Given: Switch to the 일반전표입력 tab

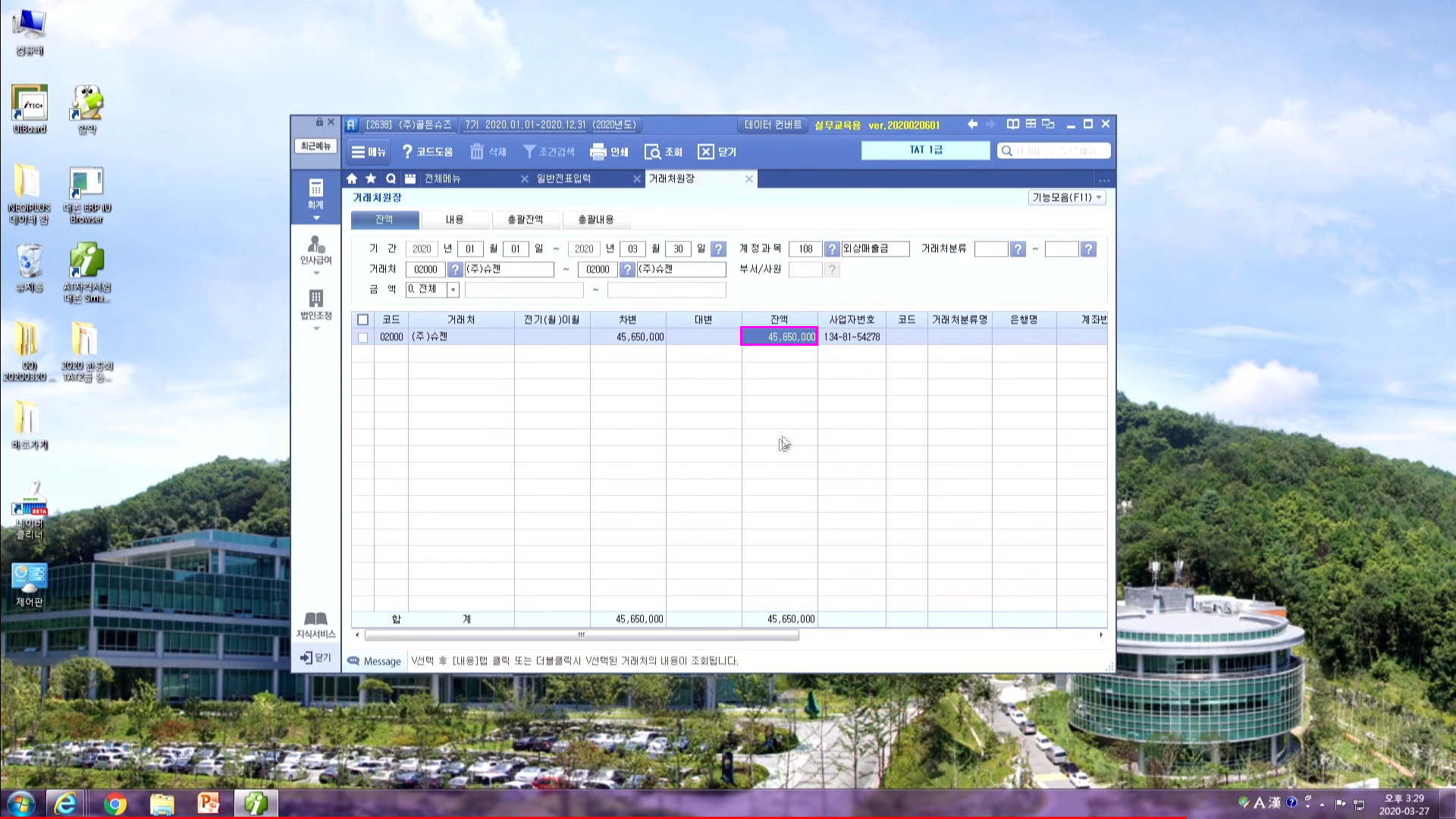Looking at the screenshot, I should (563, 179).
